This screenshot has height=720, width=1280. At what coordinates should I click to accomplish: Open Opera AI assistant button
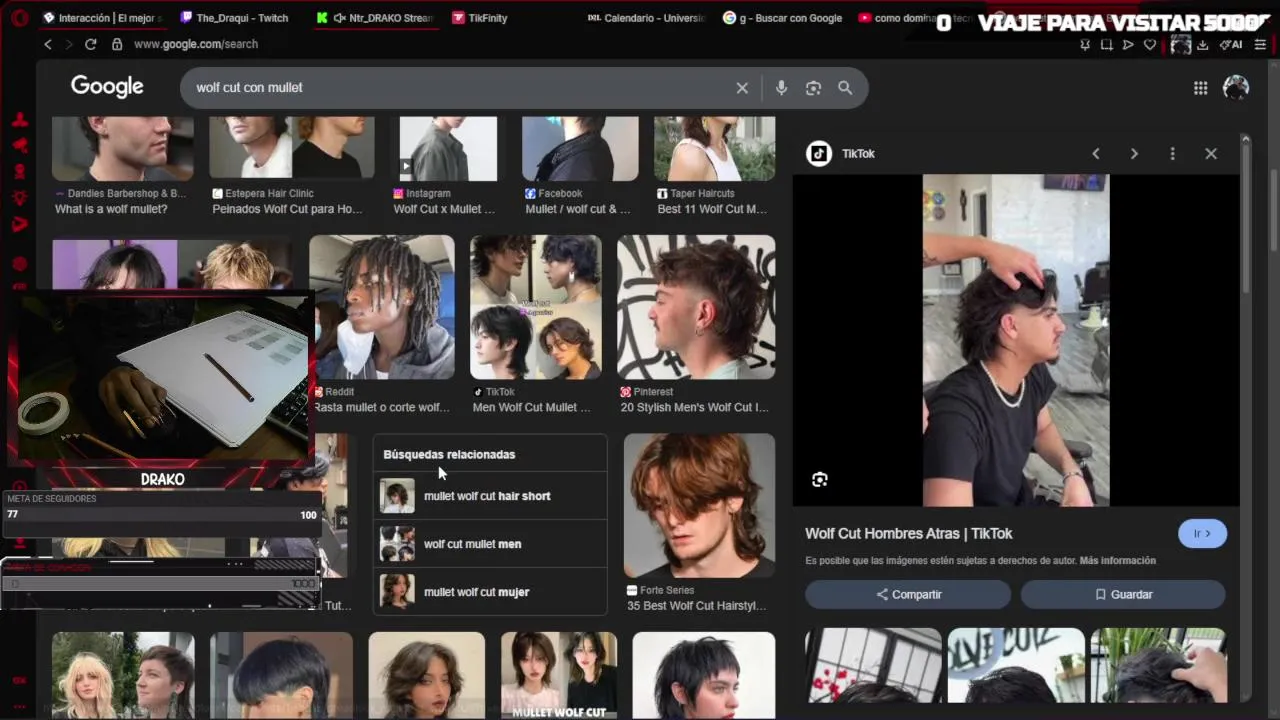1230,44
